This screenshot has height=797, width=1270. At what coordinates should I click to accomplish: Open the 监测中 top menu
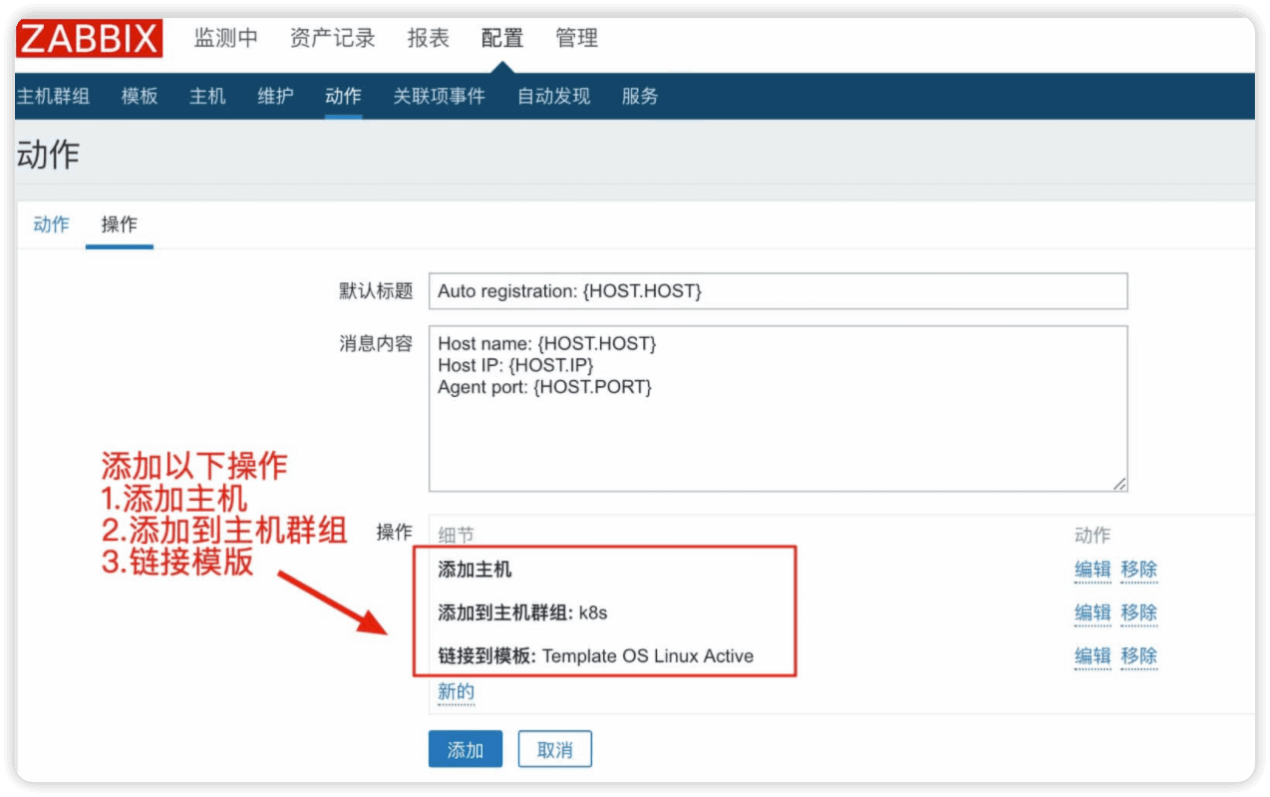pyautogui.click(x=226, y=38)
